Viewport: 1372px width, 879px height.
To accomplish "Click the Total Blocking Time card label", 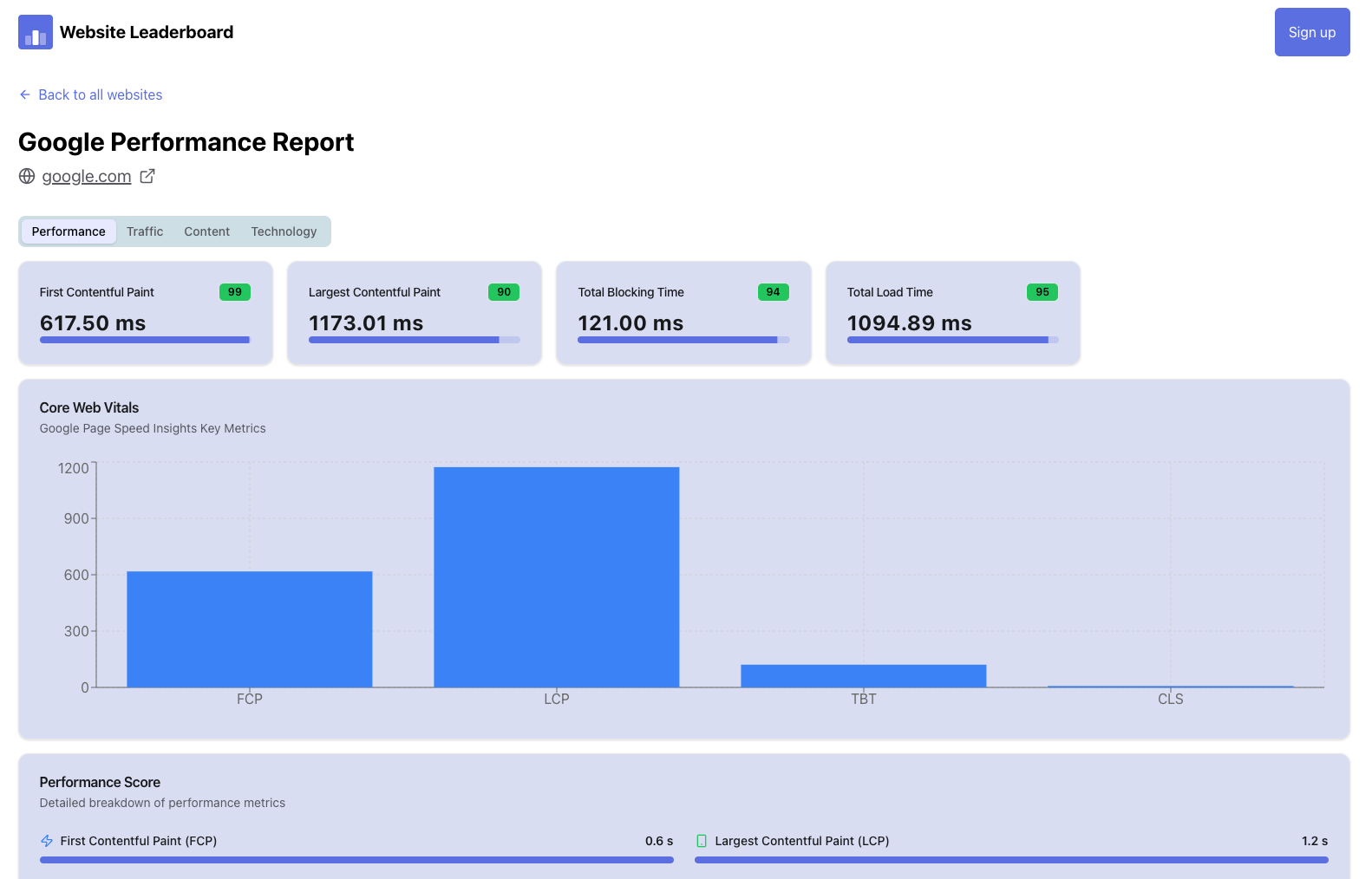I will click(x=631, y=292).
